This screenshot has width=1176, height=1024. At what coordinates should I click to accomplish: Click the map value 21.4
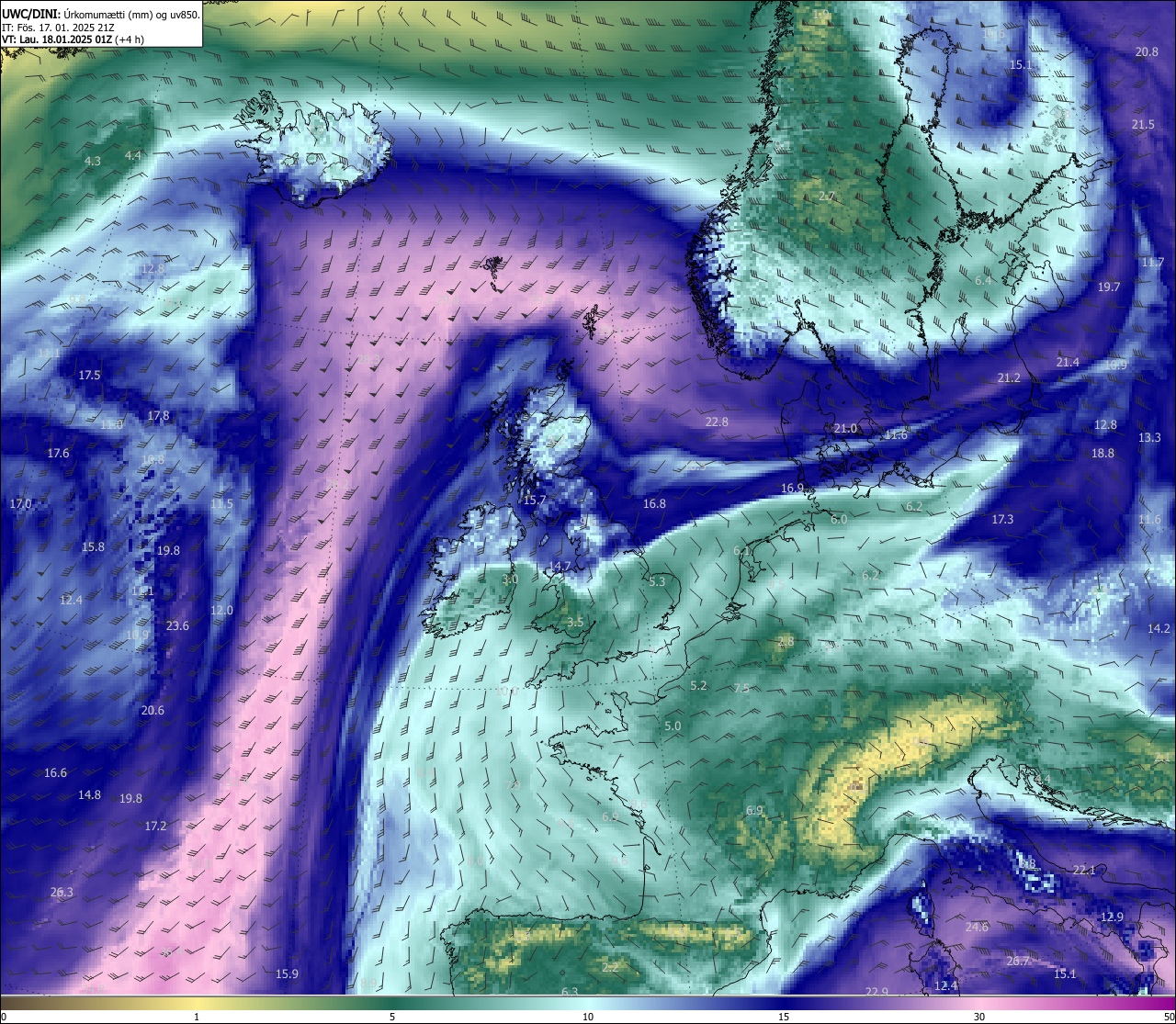1068,362
